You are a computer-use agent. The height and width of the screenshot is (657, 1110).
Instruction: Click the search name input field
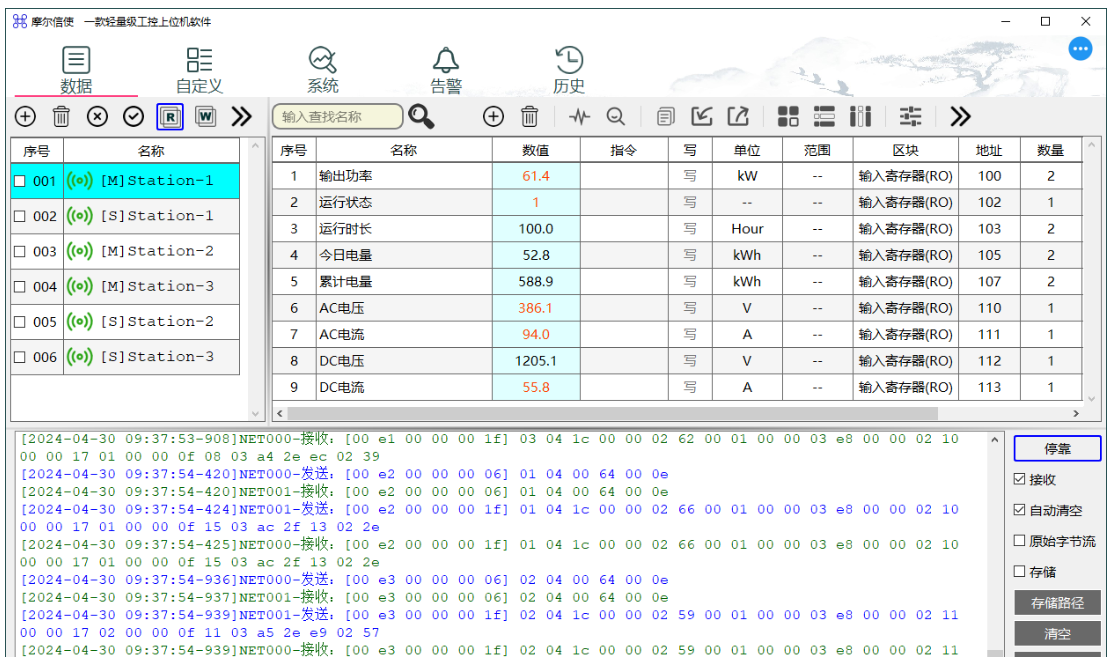point(338,116)
